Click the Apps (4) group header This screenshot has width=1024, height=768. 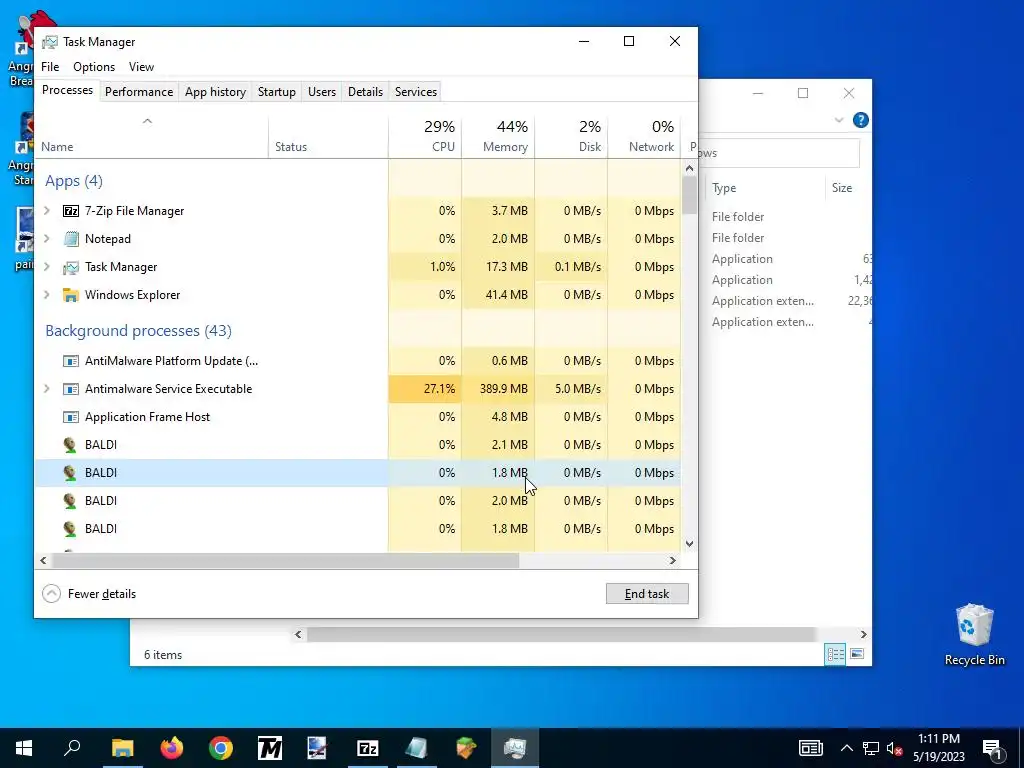[x=74, y=181]
